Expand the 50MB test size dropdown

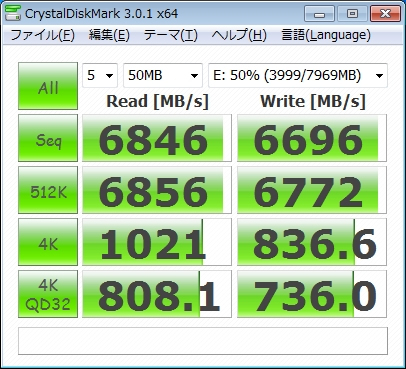coord(163,75)
